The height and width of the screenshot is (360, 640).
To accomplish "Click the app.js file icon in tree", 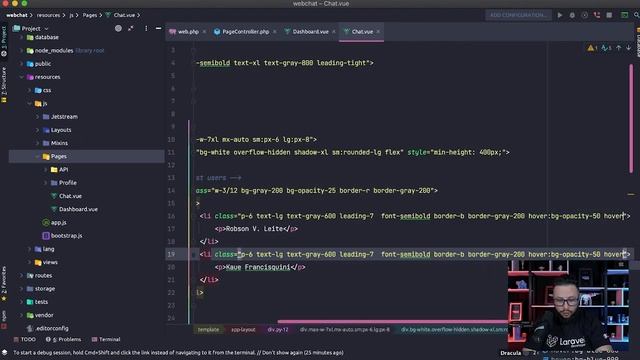I will coord(46,222).
